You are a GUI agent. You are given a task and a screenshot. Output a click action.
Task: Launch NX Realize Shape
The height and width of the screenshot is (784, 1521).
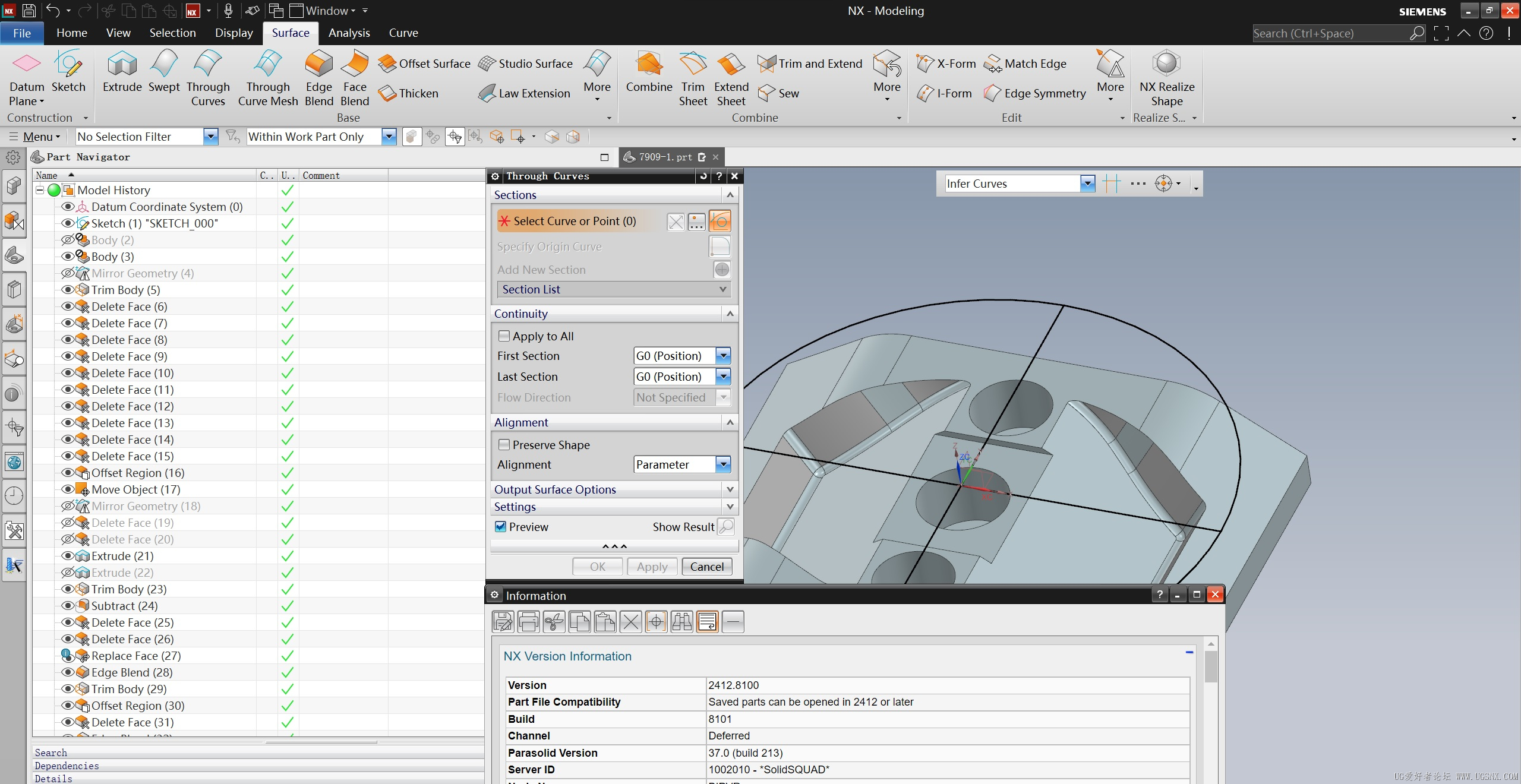coord(1167,79)
